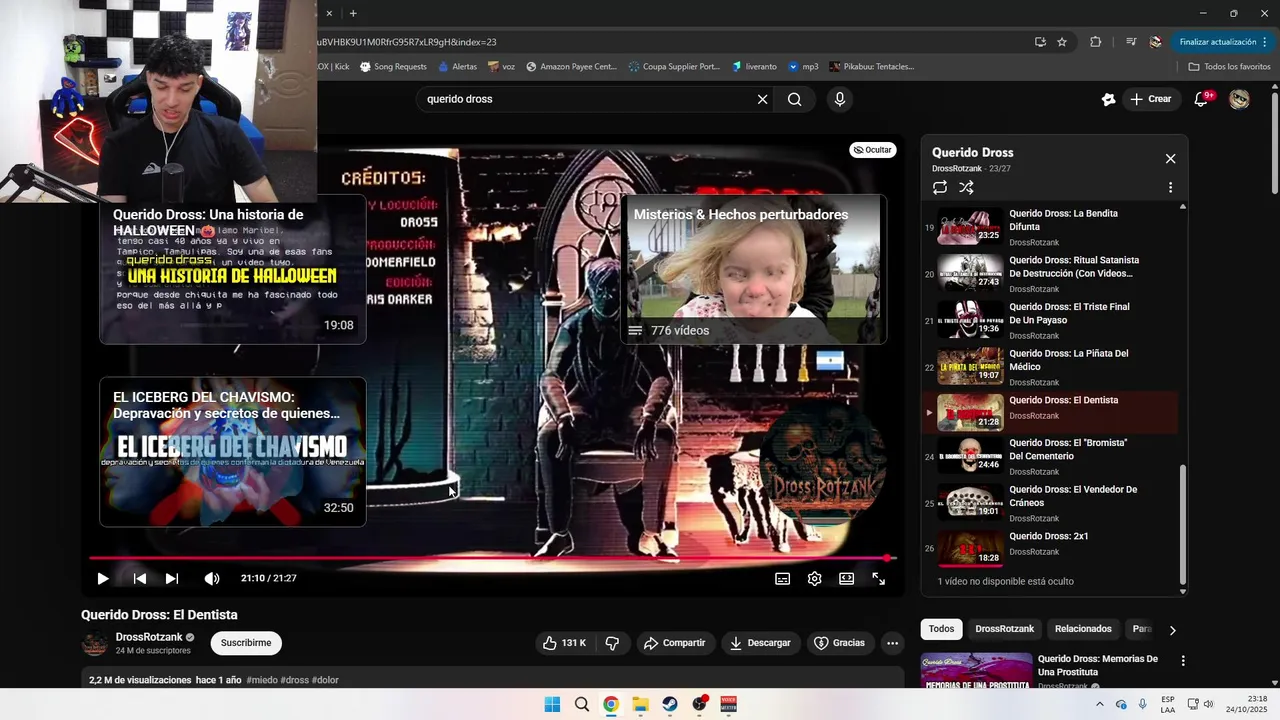Bookmark page with star icon
The height and width of the screenshot is (720, 1280).
point(1062,42)
